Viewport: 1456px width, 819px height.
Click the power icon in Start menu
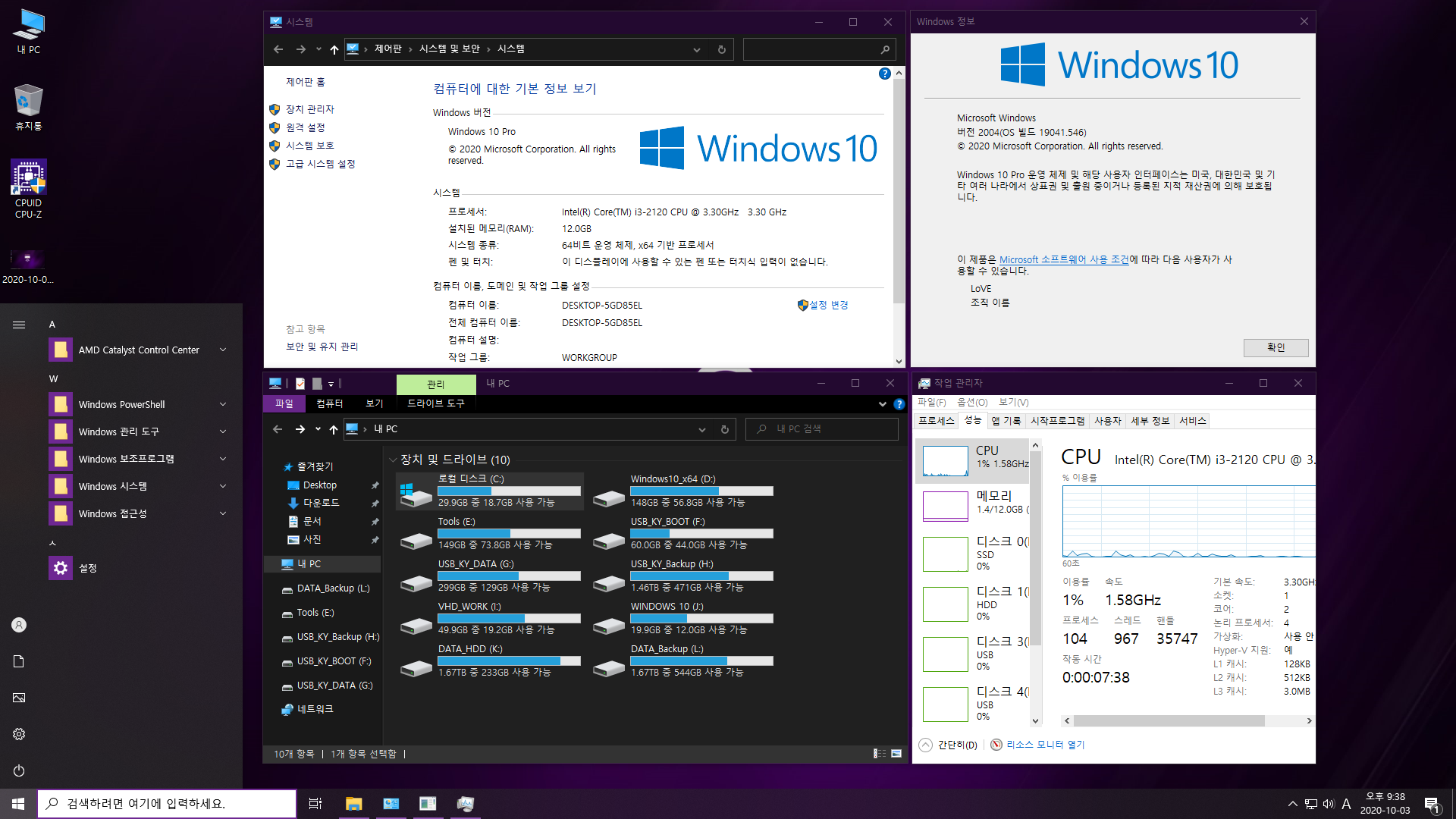tap(19, 770)
